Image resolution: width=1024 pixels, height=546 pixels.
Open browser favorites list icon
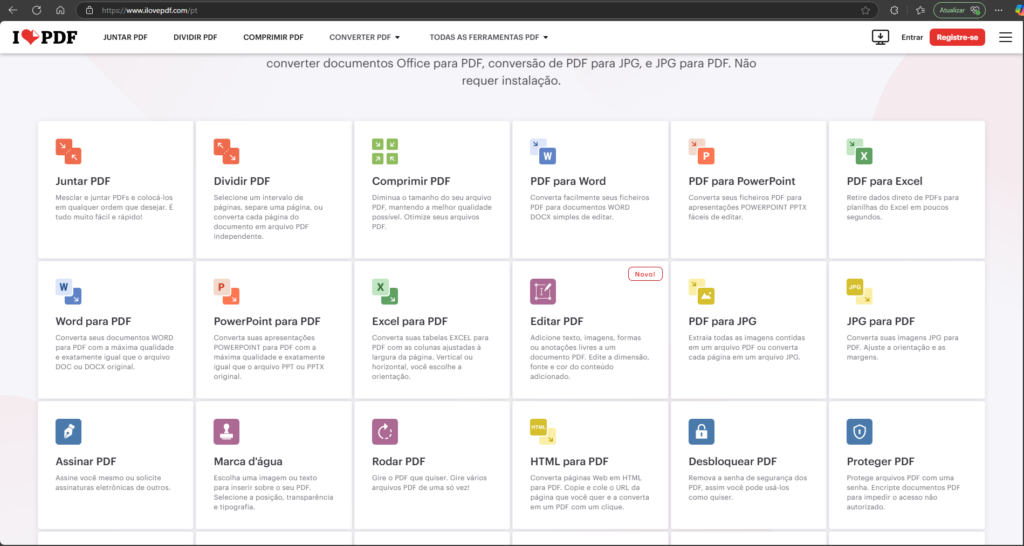point(920,10)
